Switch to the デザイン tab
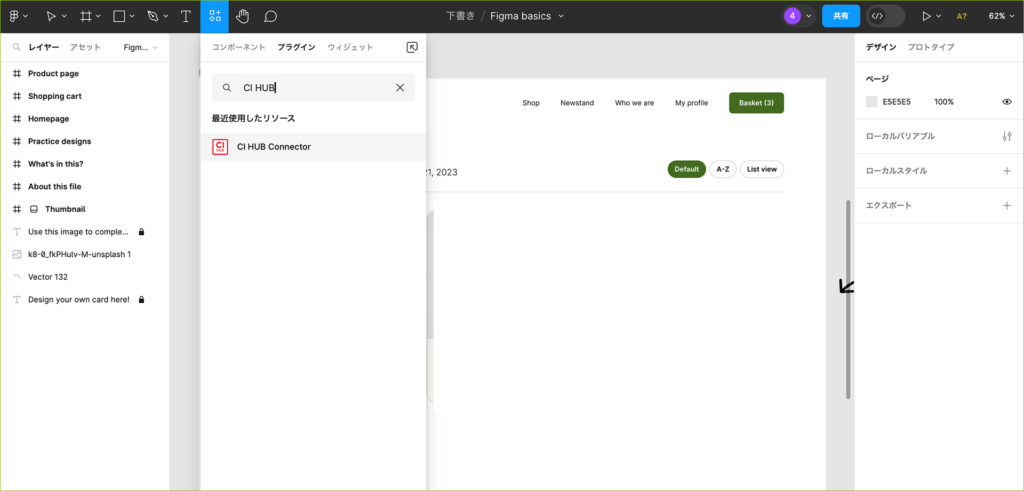The image size is (1024, 491). coord(881,47)
